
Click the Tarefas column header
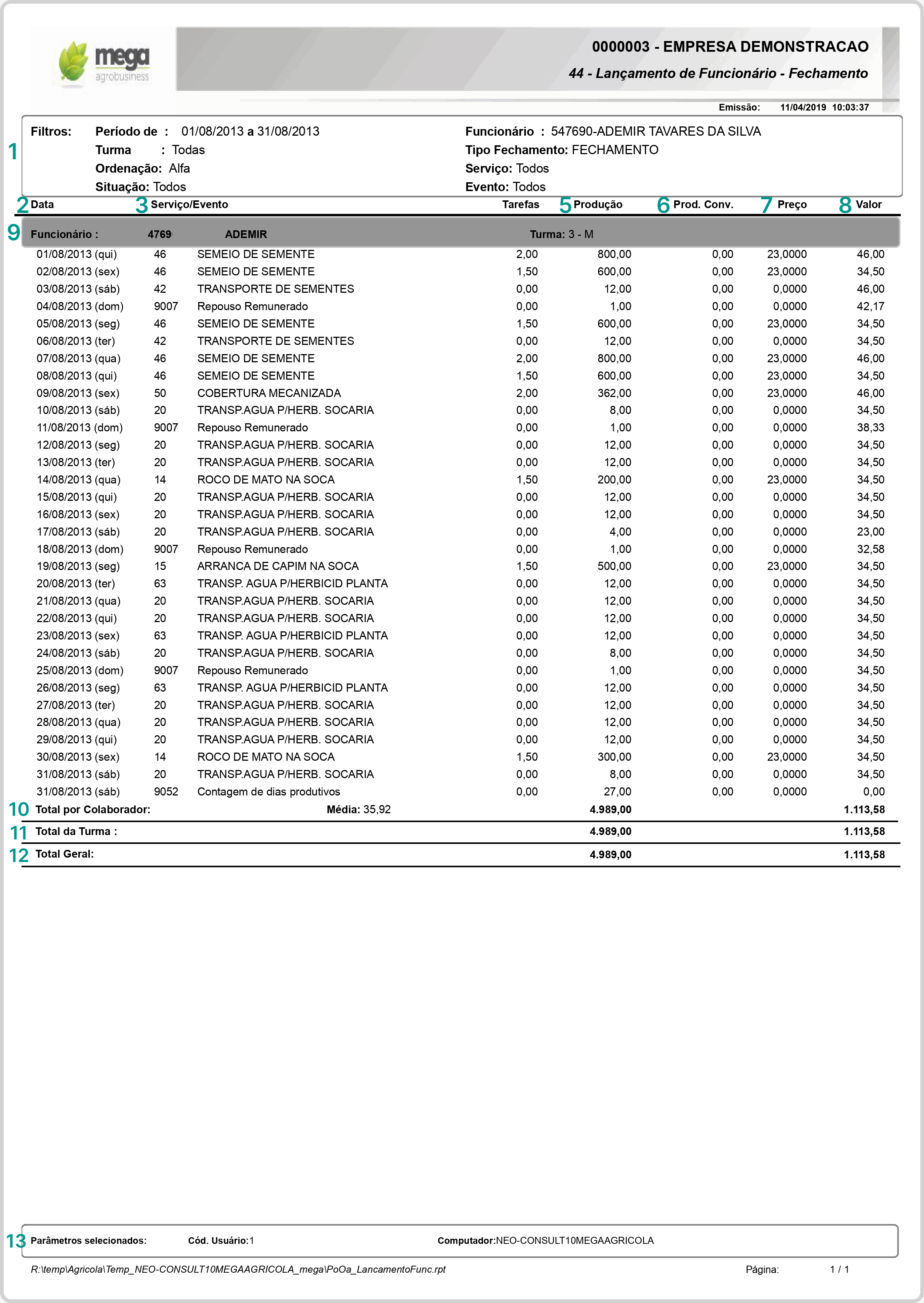pos(520,204)
